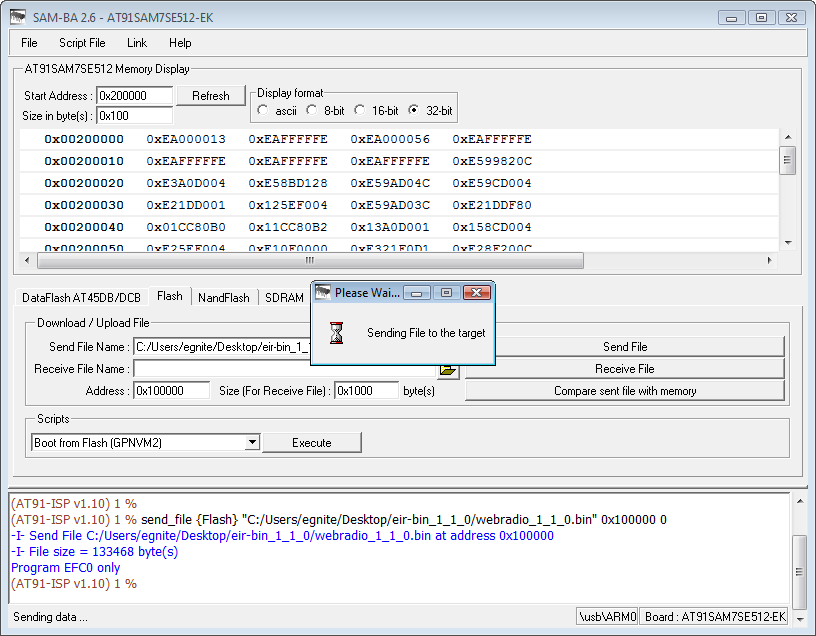Click Sending File to the target message
The height and width of the screenshot is (636, 816).
(x=426, y=333)
